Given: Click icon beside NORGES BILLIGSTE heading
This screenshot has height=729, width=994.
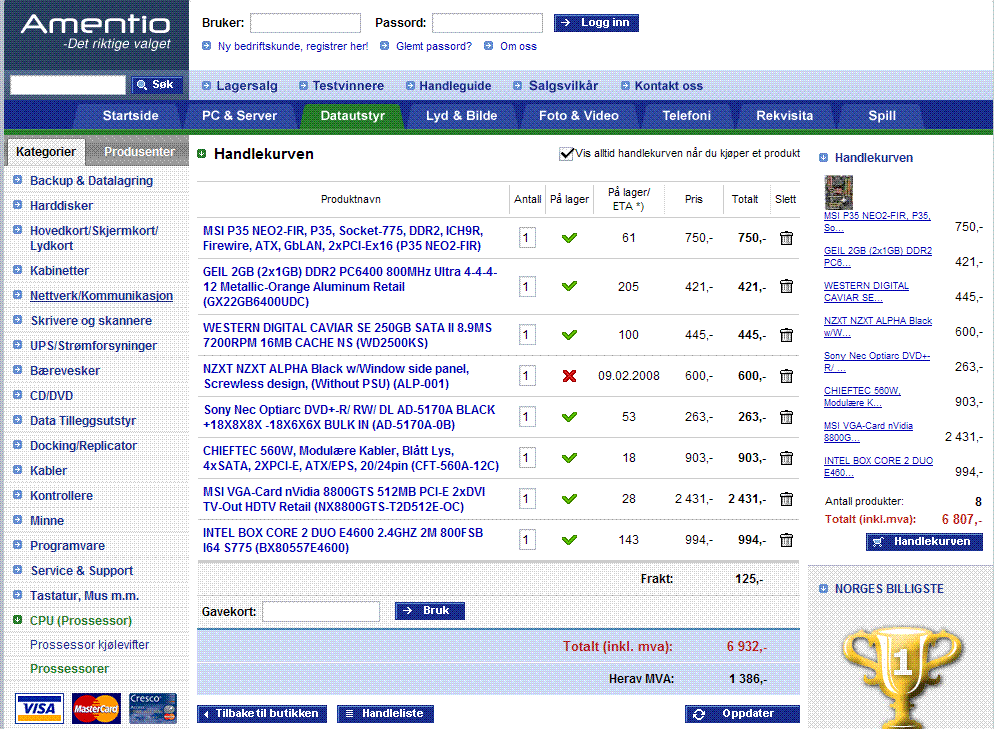Looking at the screenshot, I should click(x=823, y=589).
